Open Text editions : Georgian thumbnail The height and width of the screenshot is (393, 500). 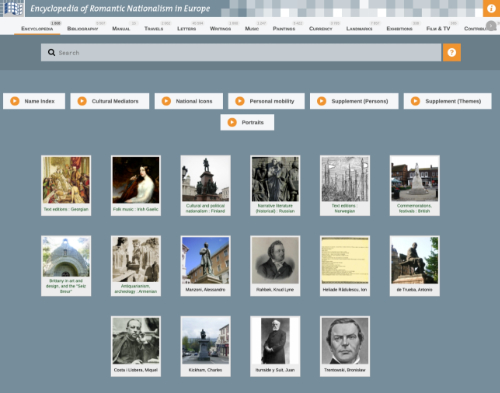[x=66, y=180]
